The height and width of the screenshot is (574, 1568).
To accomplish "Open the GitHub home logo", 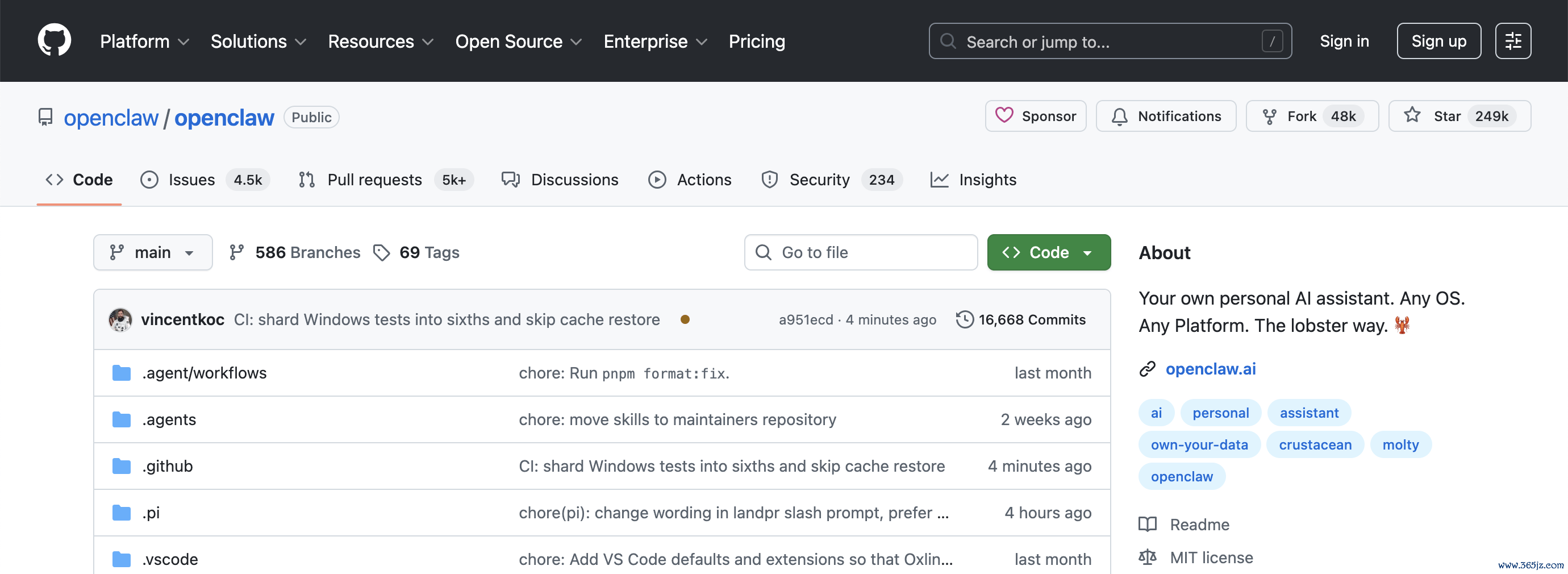I will pos(54,41).
